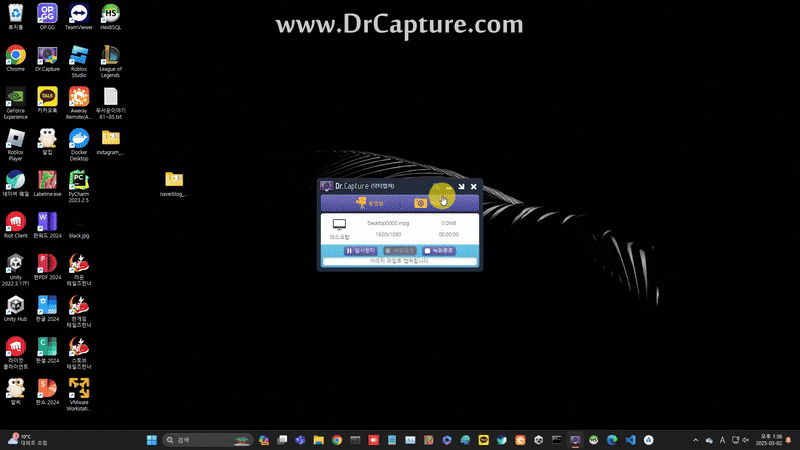Open Microsoft Edge from the taskbar
The width and height of the screenshot is (800, 450).
pyautogui.click(x=612, y=440)
